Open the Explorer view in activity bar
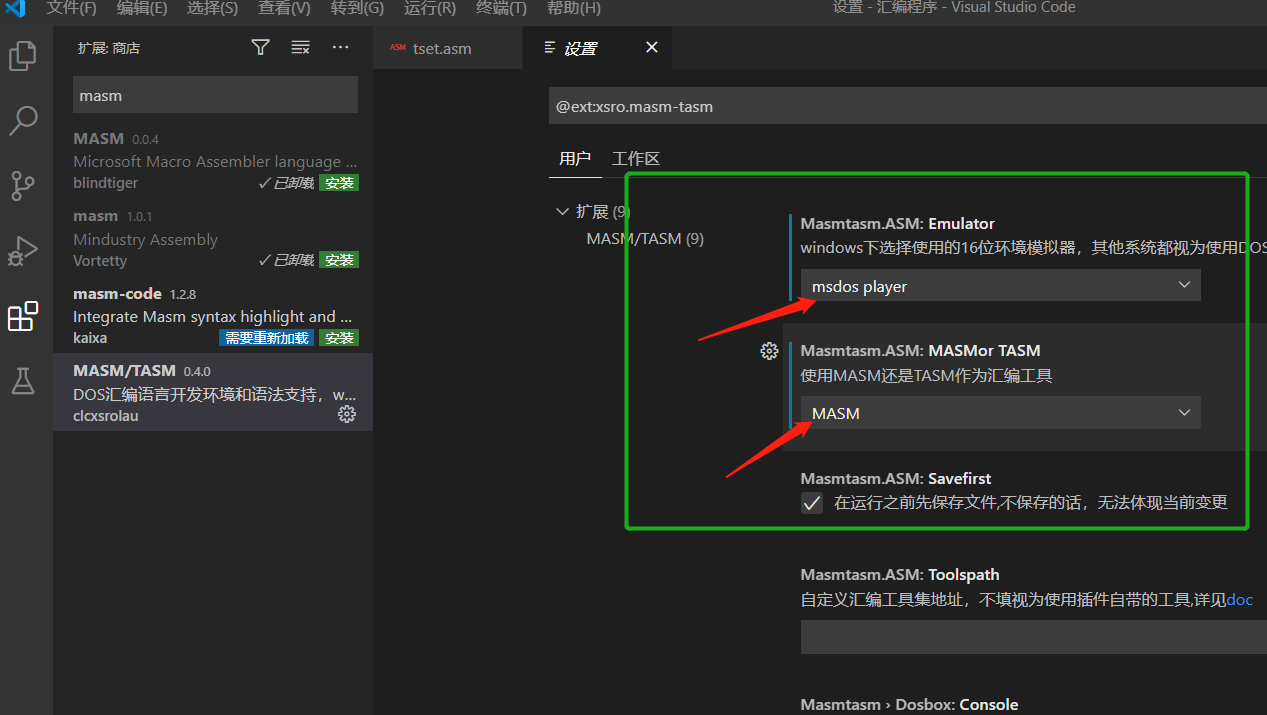1267x715 pixels. click(x=22, y=56)
